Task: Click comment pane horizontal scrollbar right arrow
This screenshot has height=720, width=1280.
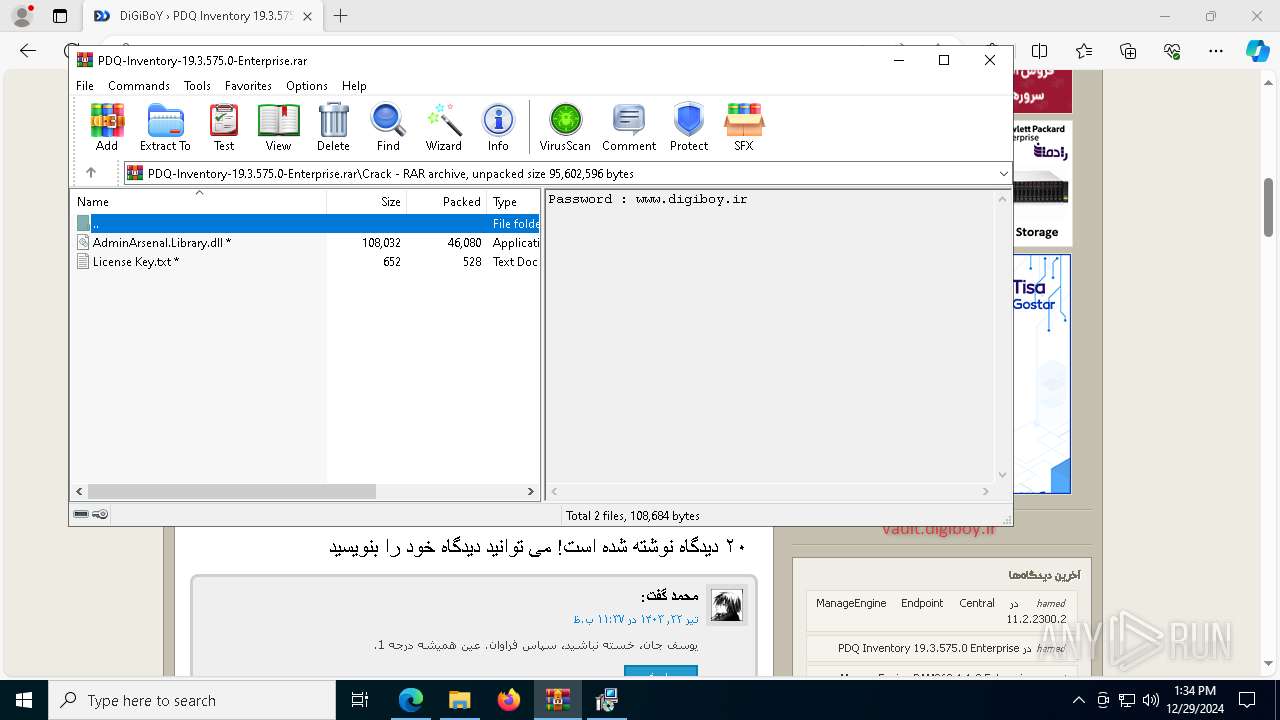Action: click(985, 491)
